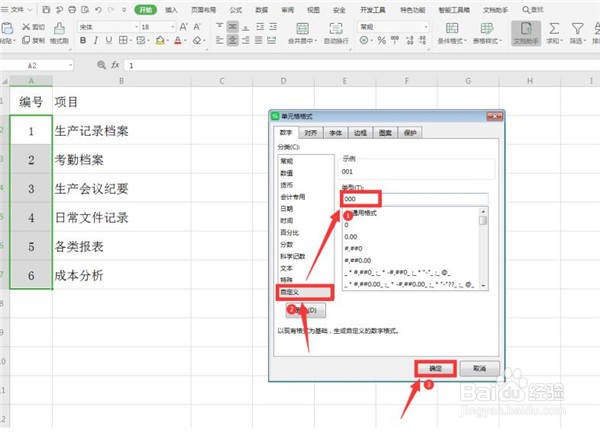The image size is (600, 432).
Task: Open the font name dropdown (宋体)
Action: (136, 27)
